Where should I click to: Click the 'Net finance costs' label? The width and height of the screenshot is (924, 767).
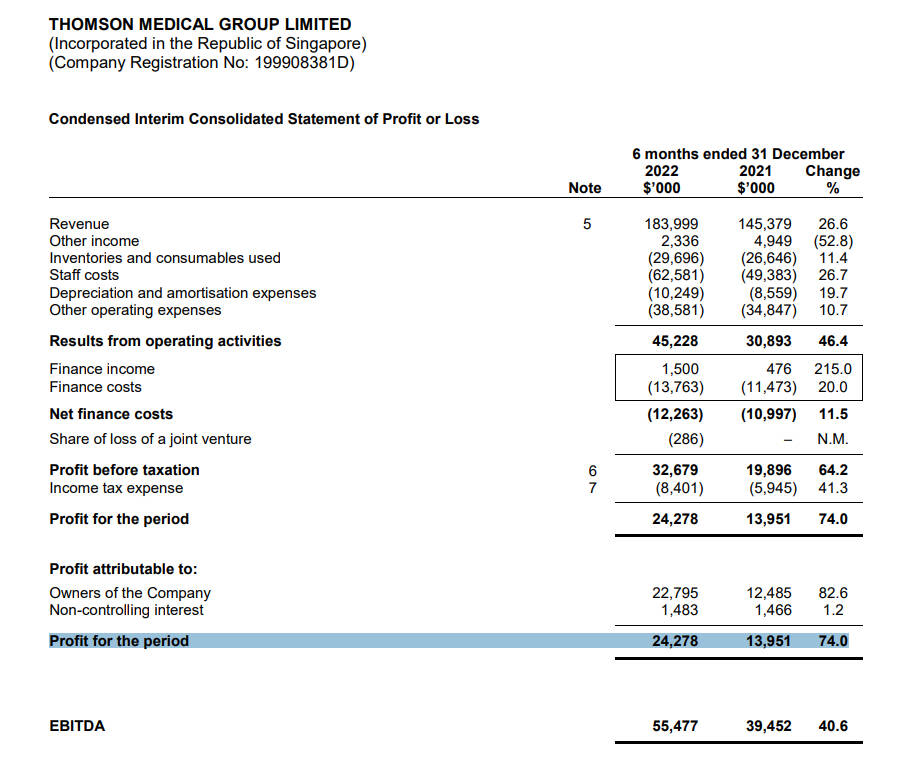tap(111, 414)
